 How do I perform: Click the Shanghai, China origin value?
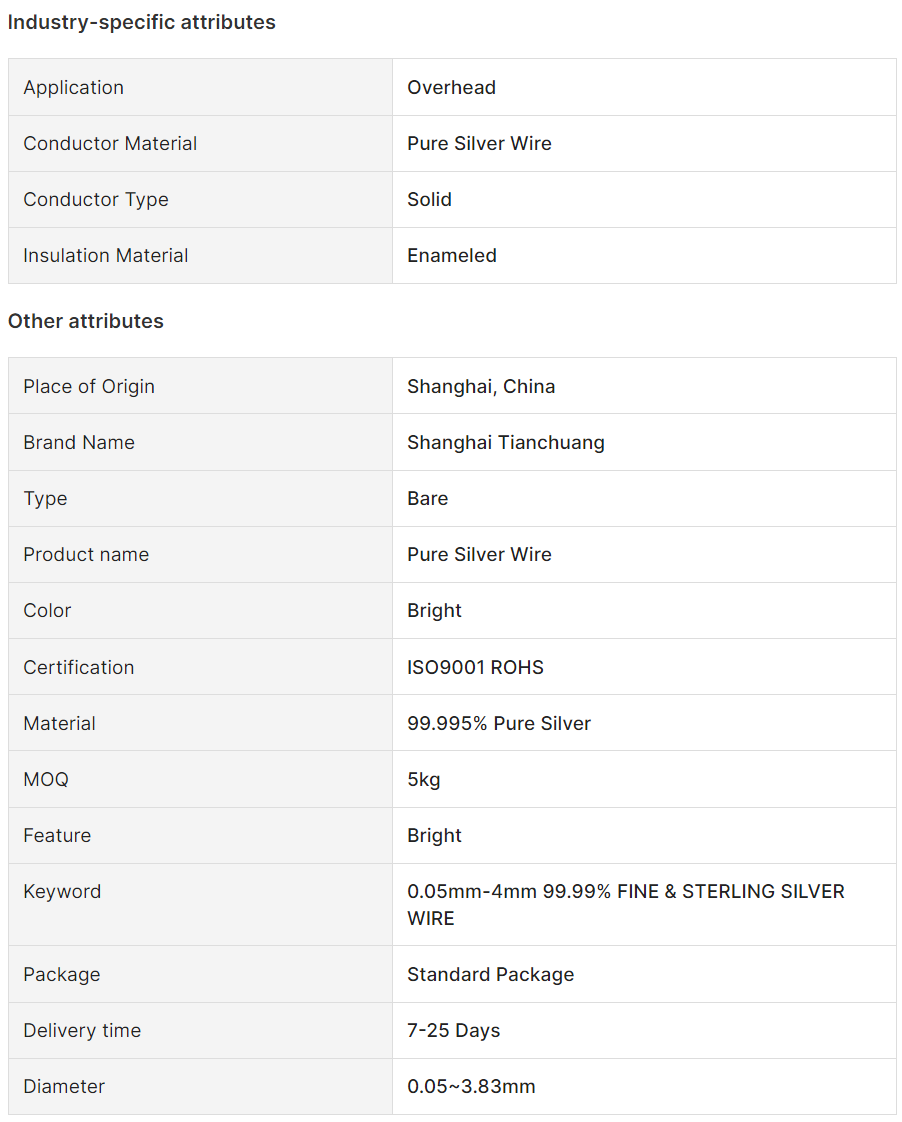pos(481,386)
